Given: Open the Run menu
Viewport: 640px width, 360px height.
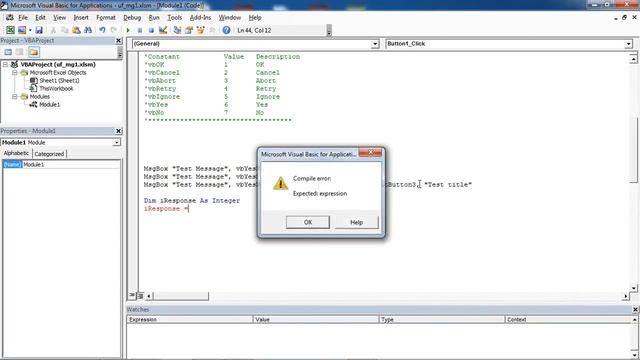Looking at the screenshot, I should 154,18.
